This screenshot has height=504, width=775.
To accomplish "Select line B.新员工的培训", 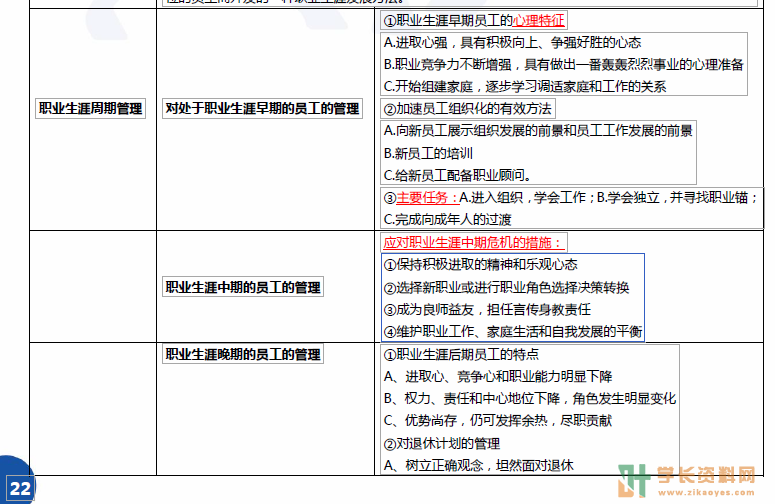I will pyautogui.click(x=429, y=154).
